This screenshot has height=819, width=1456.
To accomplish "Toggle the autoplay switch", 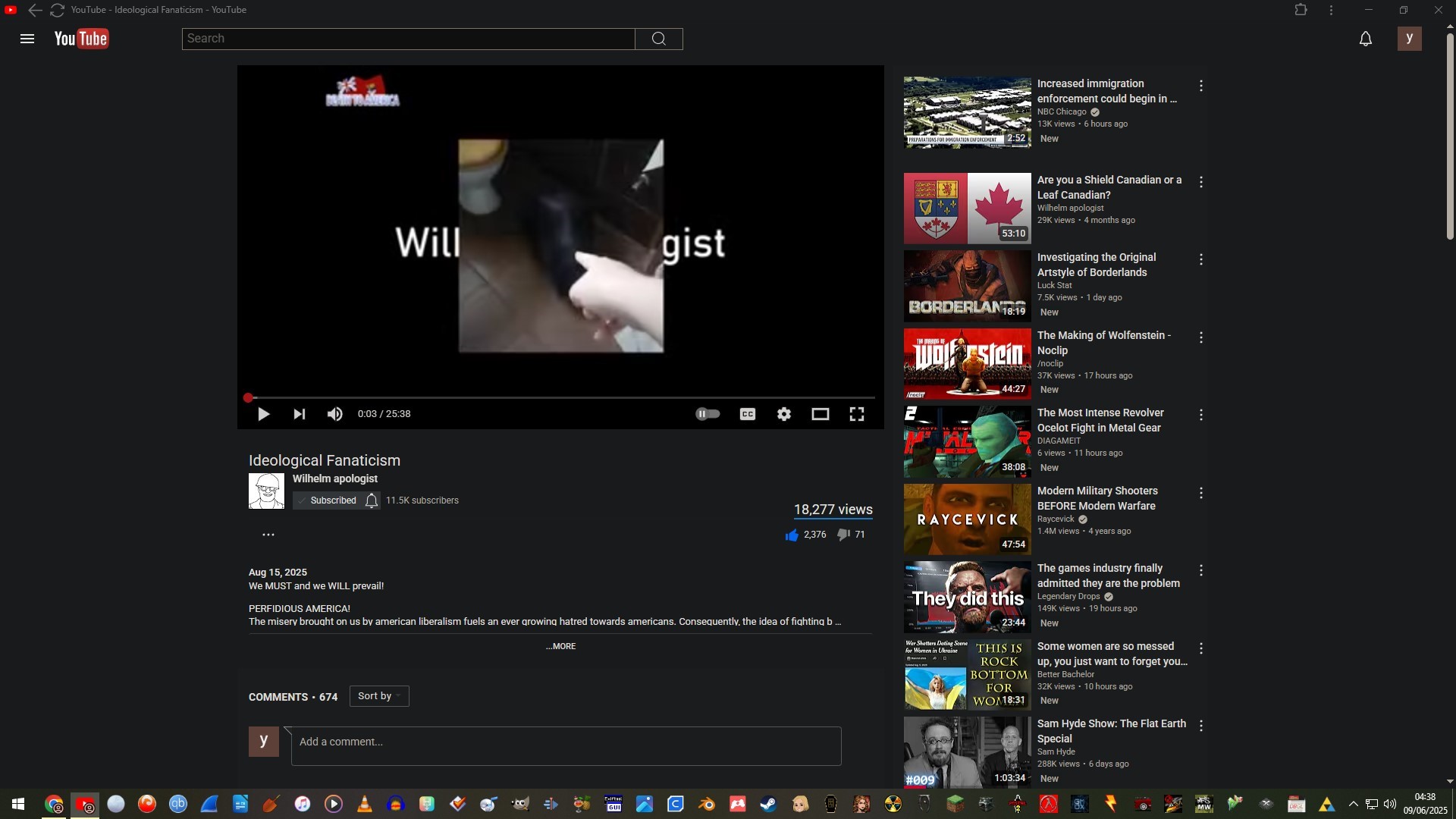I will pos(708,414).
